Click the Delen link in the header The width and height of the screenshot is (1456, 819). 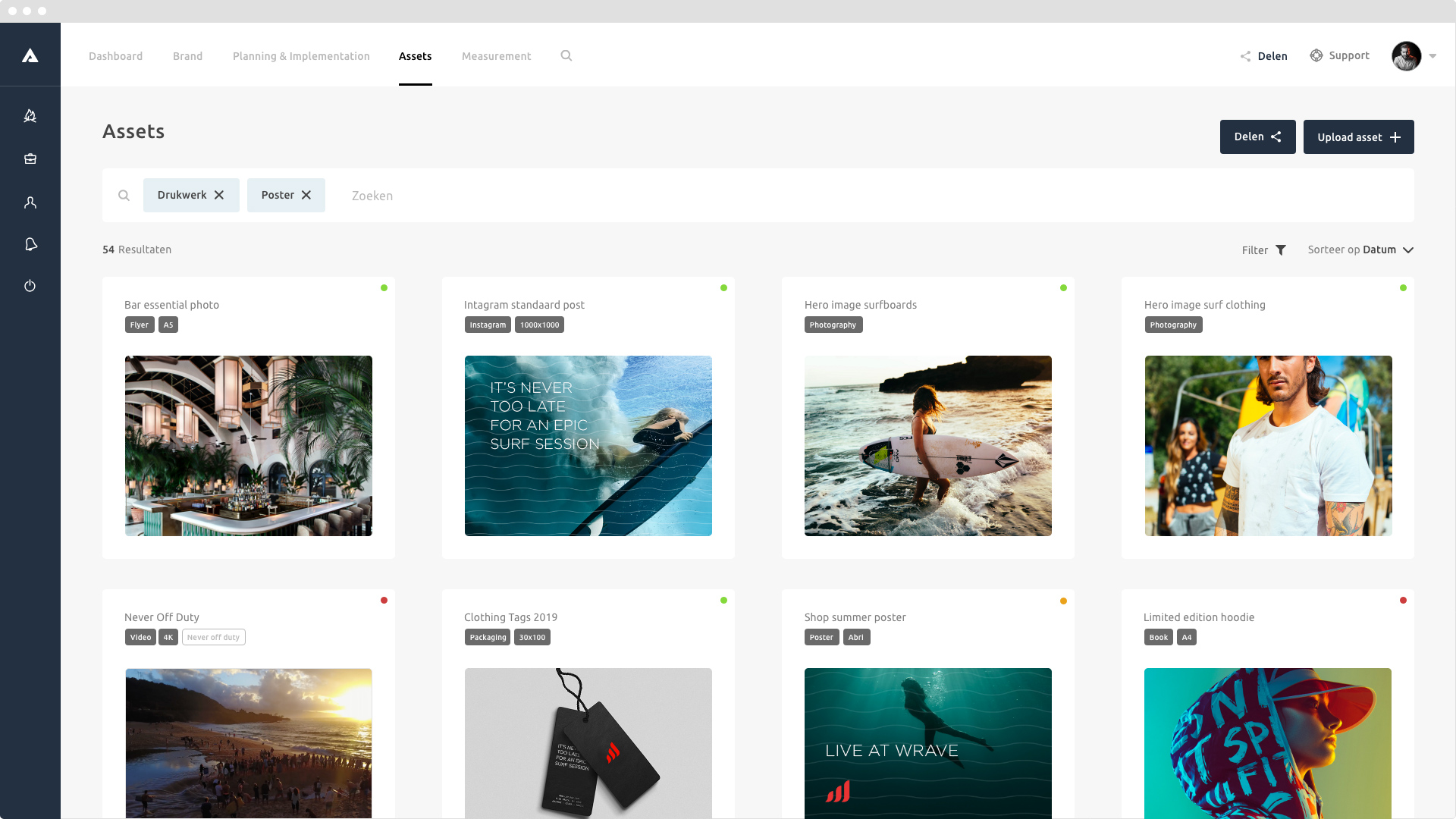(x=1272, y=56)
